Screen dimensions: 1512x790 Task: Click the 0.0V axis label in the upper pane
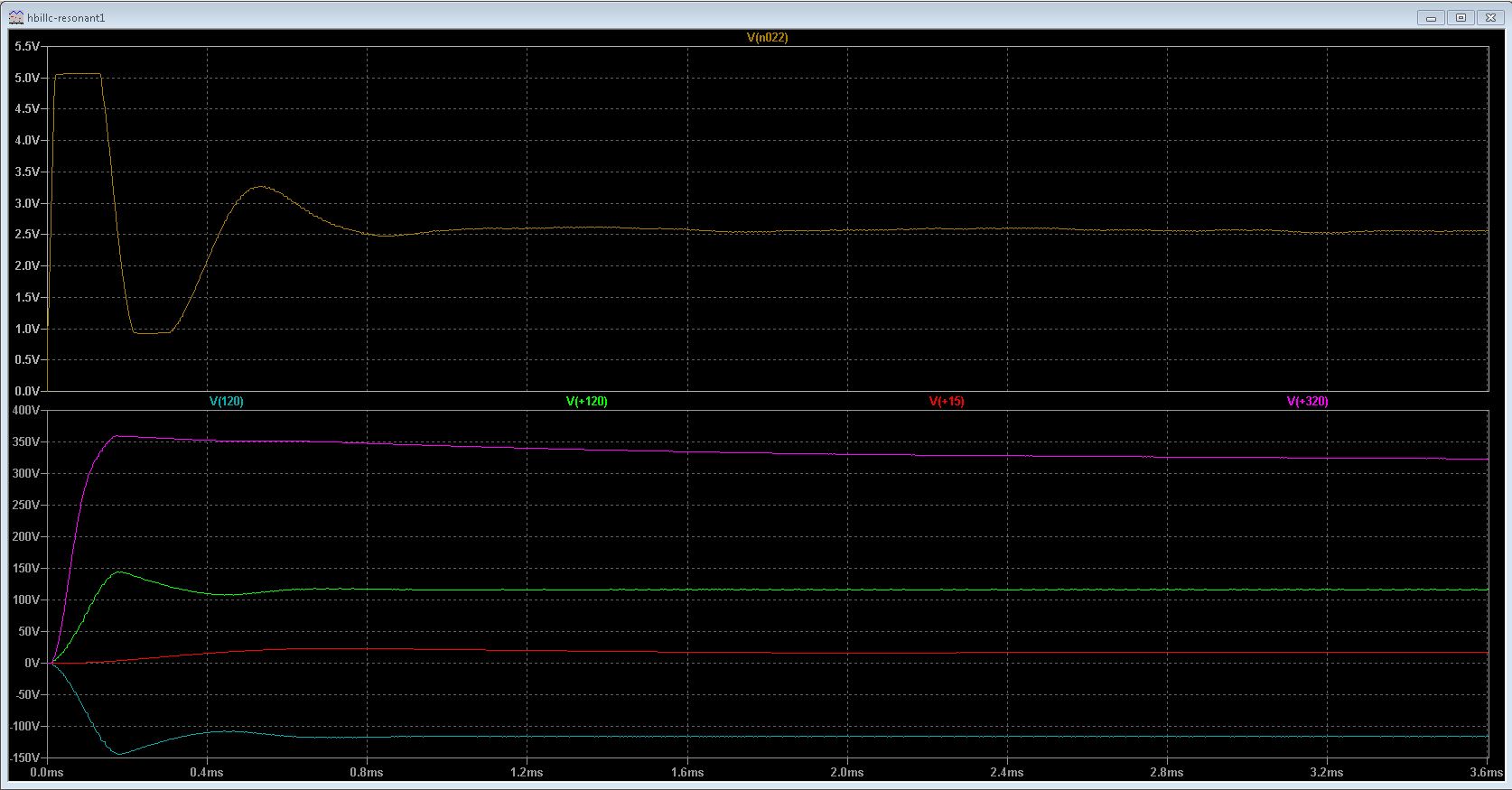(27, 391)
